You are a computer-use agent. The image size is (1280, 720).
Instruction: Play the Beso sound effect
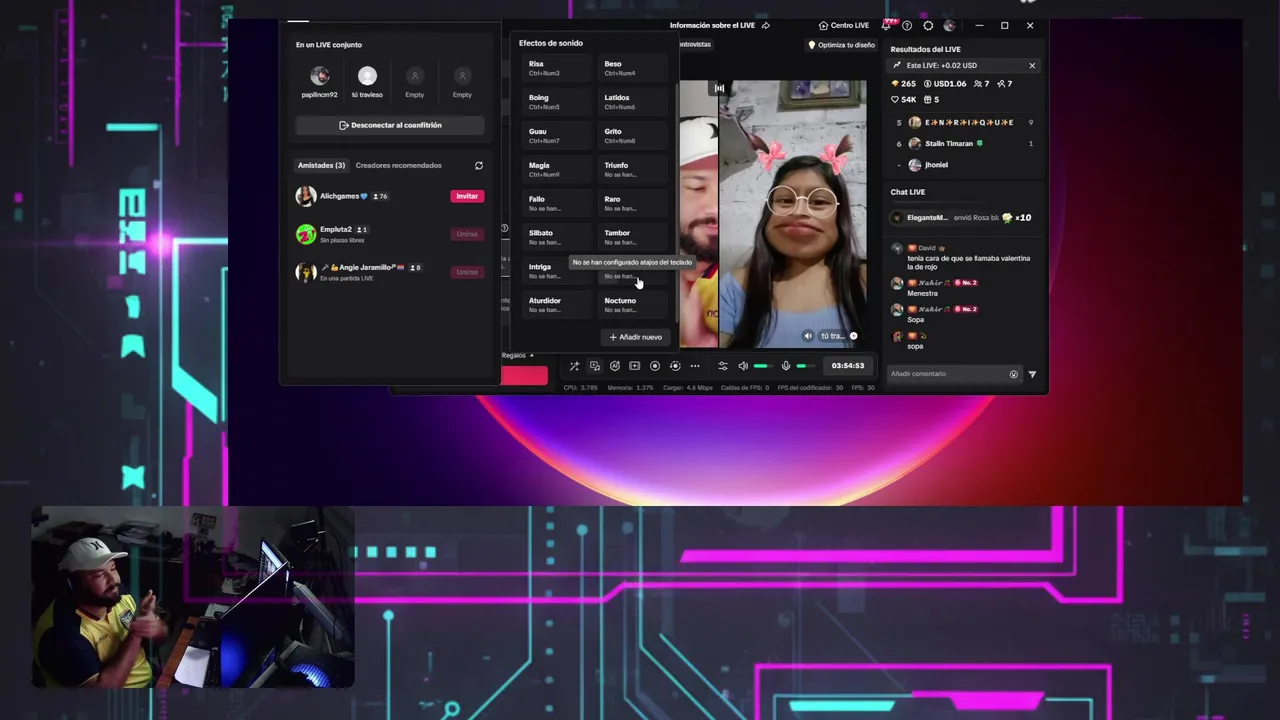pos(633,68)
